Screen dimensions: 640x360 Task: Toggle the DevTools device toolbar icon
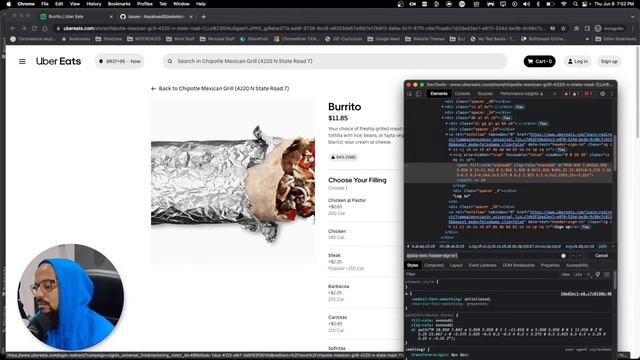pyautogui.click(x=418, y=94)
